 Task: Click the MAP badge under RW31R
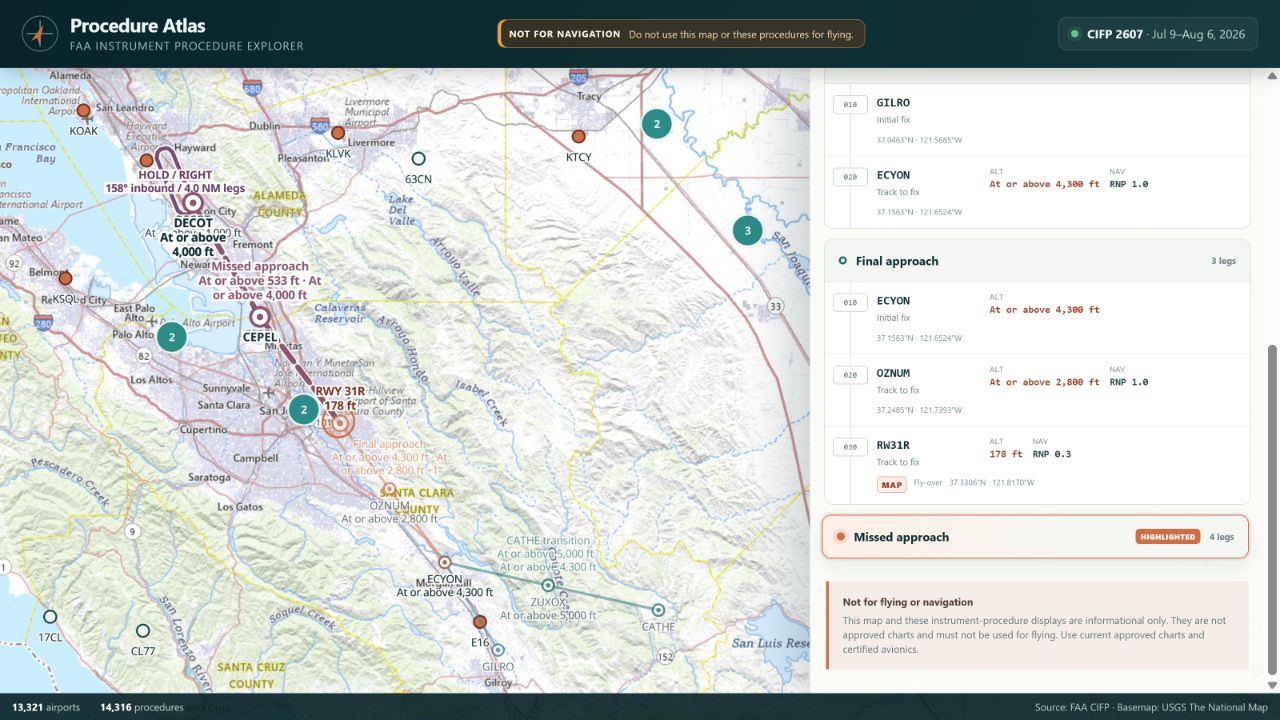pyautogui.click(x=891, y=485)
